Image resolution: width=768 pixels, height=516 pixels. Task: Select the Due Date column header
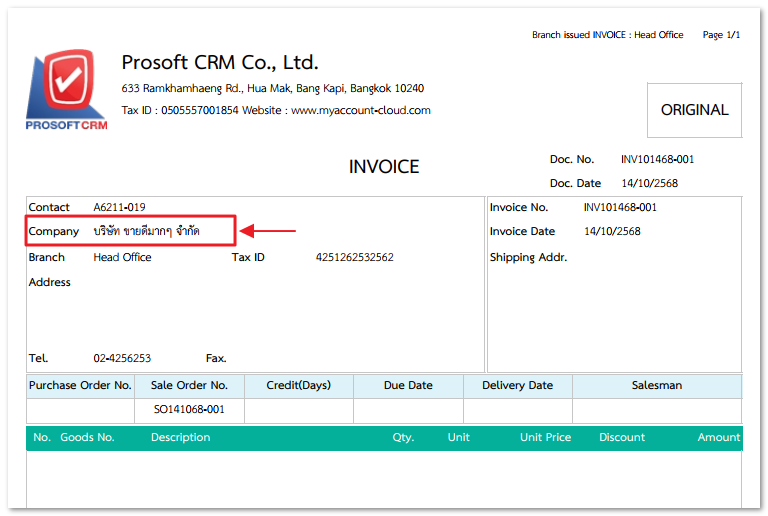click(x=407, y=385)
